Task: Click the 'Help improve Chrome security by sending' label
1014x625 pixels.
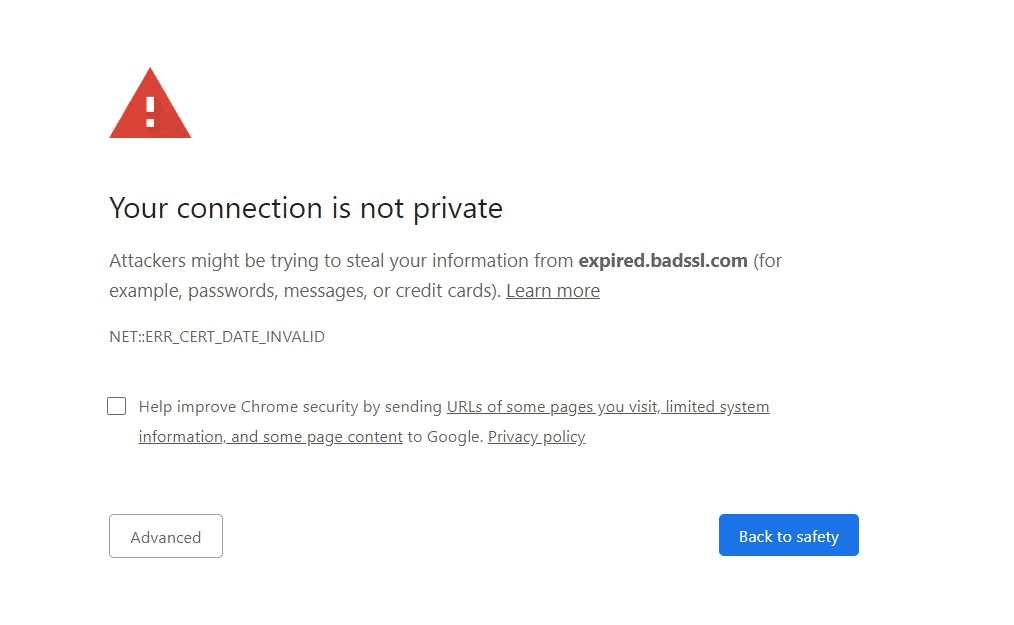Action: point(290,406)
